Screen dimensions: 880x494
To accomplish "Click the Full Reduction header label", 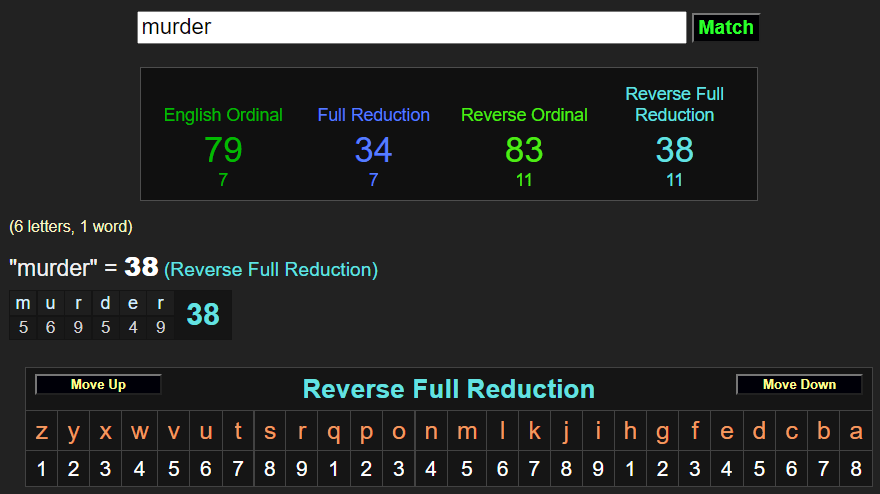I will click(373, 115).
